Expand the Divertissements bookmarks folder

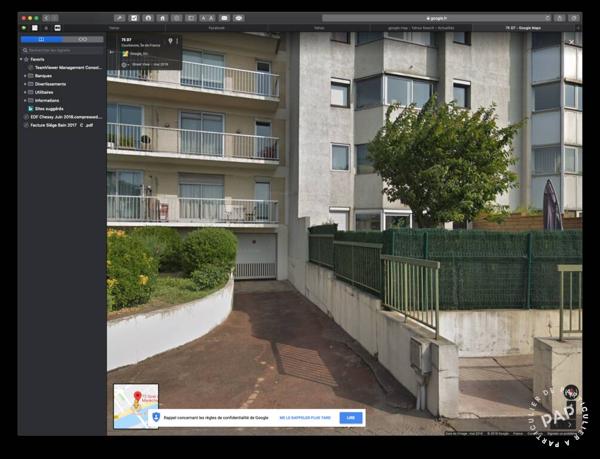click(x=26, y=84)
